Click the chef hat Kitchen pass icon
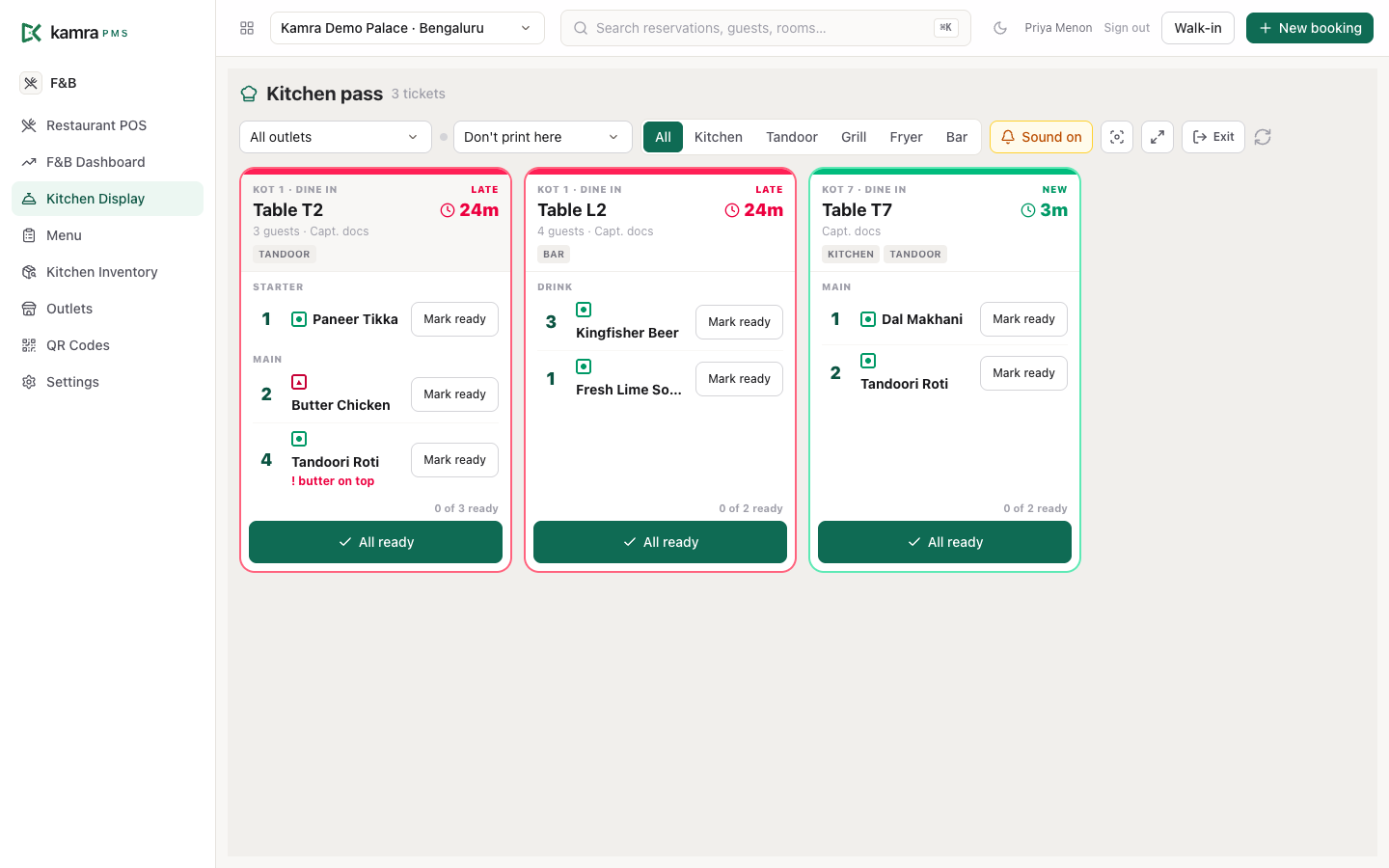Screen dimensions: 1389x868 click(x=249, y=94)
